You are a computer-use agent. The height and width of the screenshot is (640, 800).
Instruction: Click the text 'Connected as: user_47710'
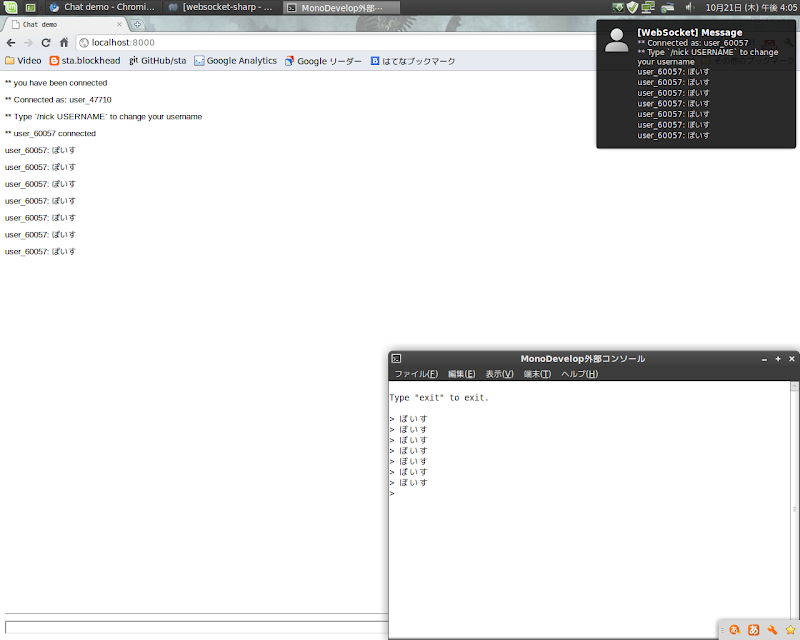pyautogui.click(x=62, y=100)
